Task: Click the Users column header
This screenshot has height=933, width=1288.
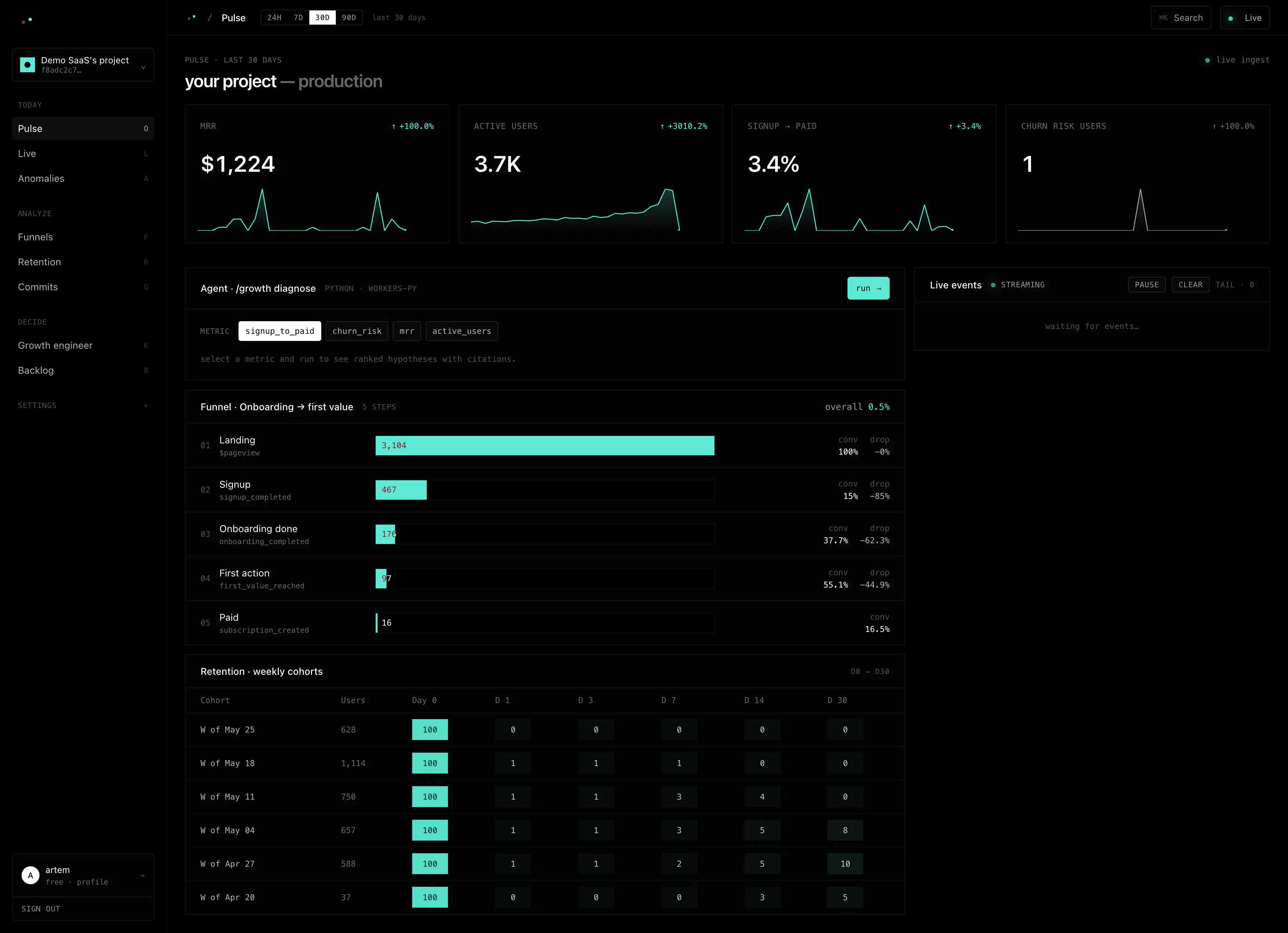Action: pyautogui.click(x=353, y=700)
